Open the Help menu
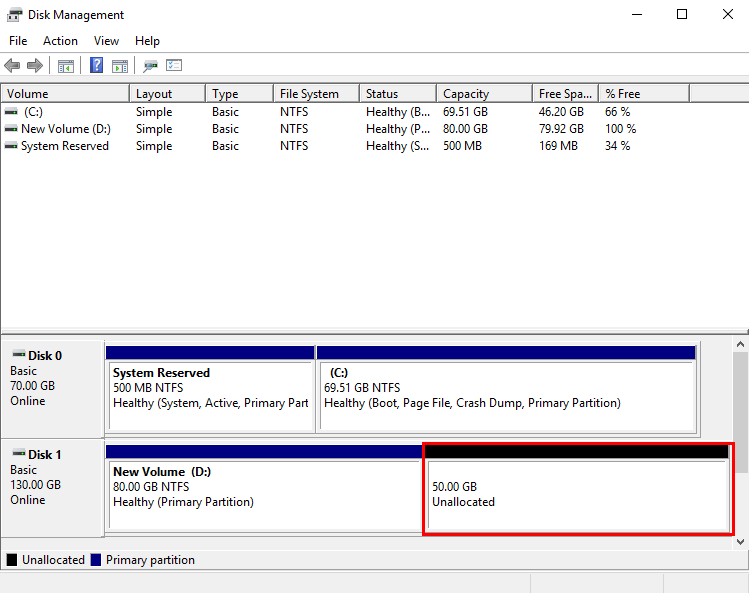Screen dimensions: 749x593 [x=147, y=41]
